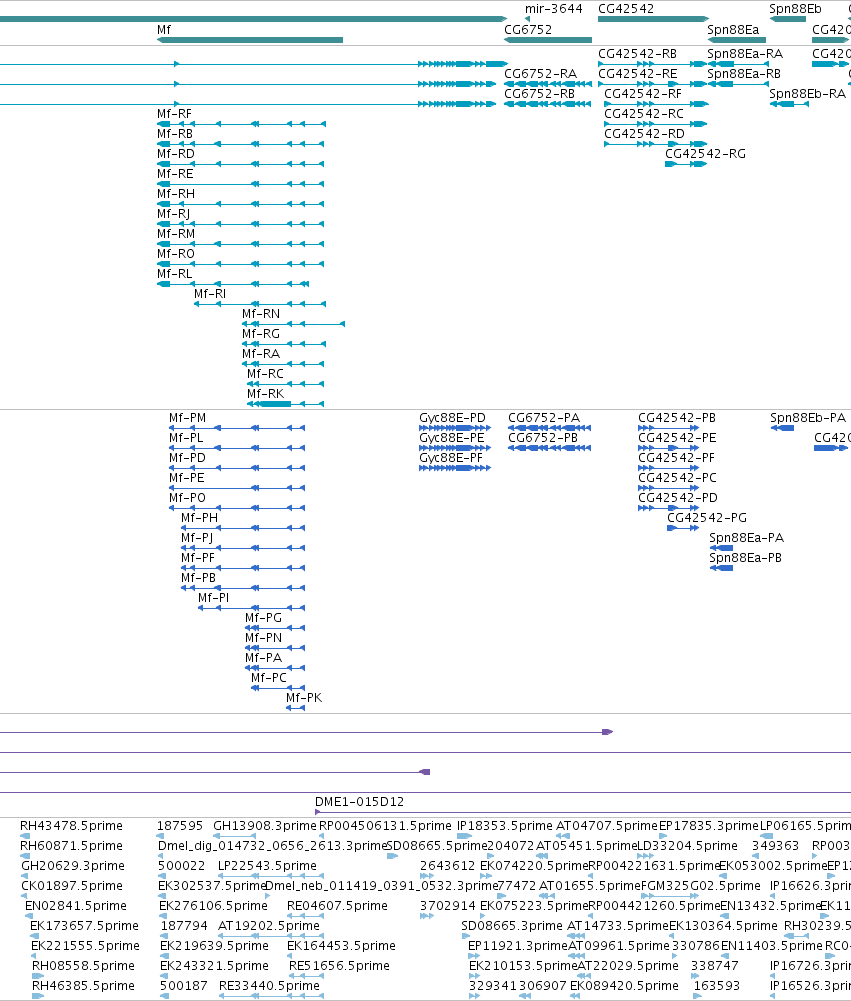The height and width of the screenshot is (1001, 851).
Task: Select protein Spn88Ea-PB
Action: tap(746, 557)
